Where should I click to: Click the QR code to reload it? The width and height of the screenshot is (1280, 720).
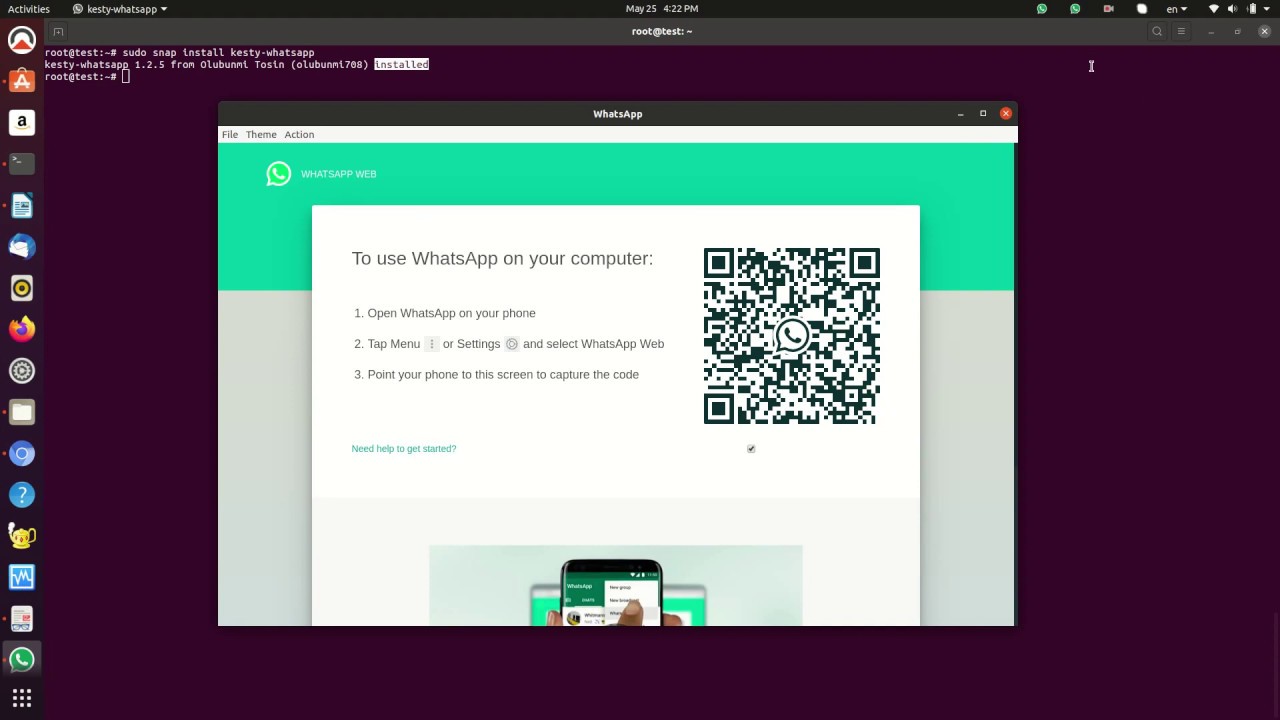pyautogui.click(x=792, y=336)
